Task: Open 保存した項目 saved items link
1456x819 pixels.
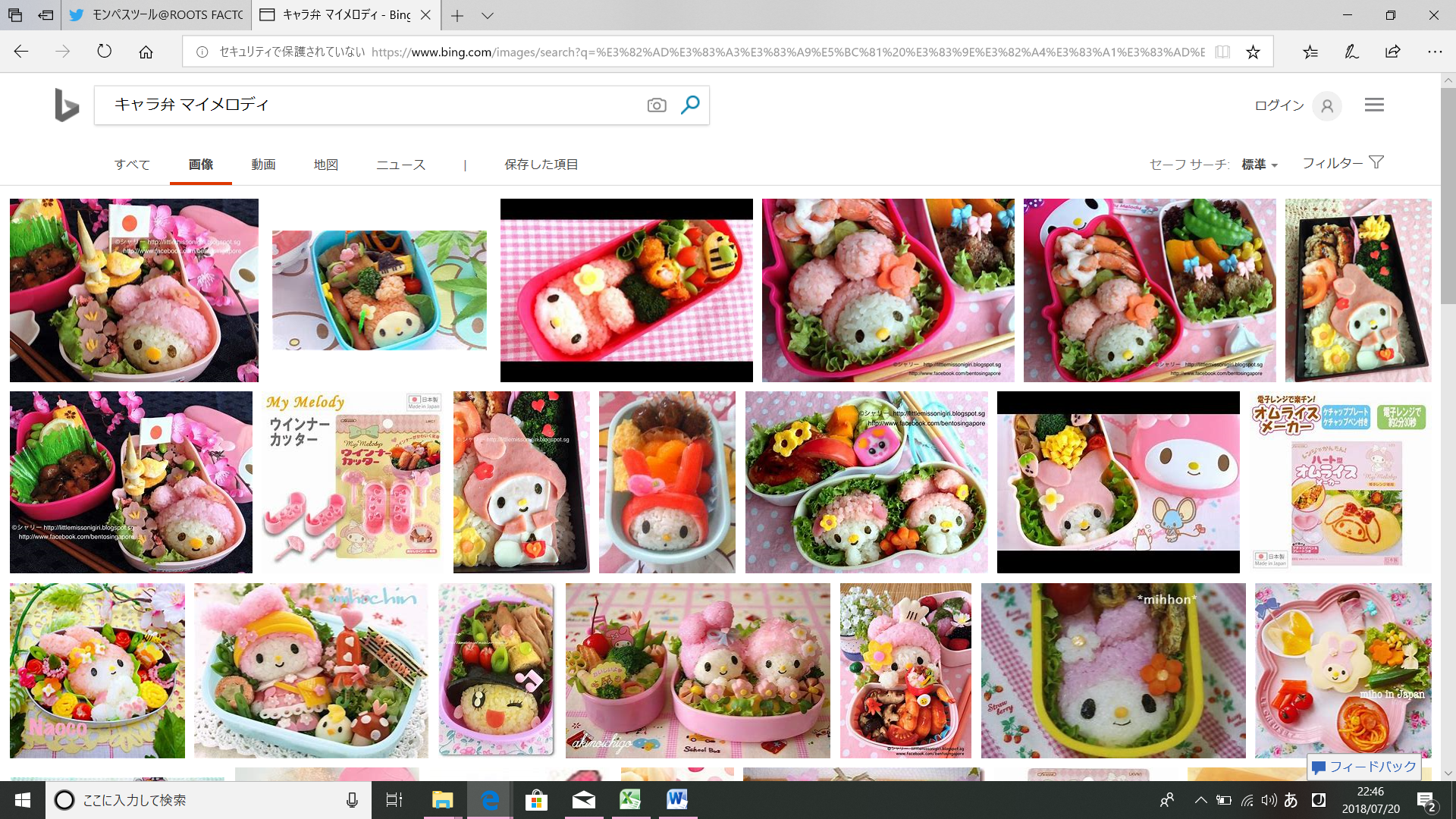Action: (x=541, y=165)
